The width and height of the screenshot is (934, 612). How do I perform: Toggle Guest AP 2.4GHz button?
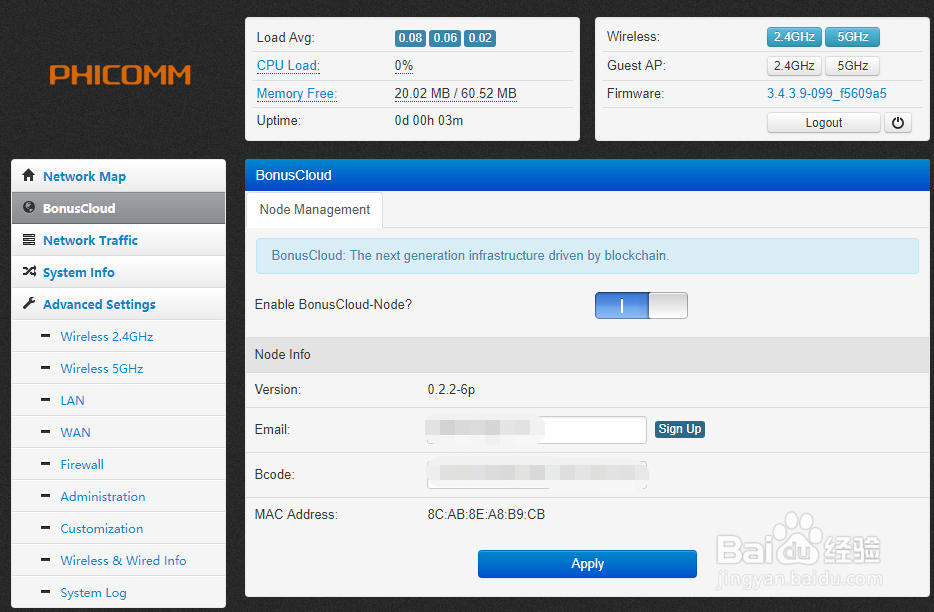pos(794,66)
